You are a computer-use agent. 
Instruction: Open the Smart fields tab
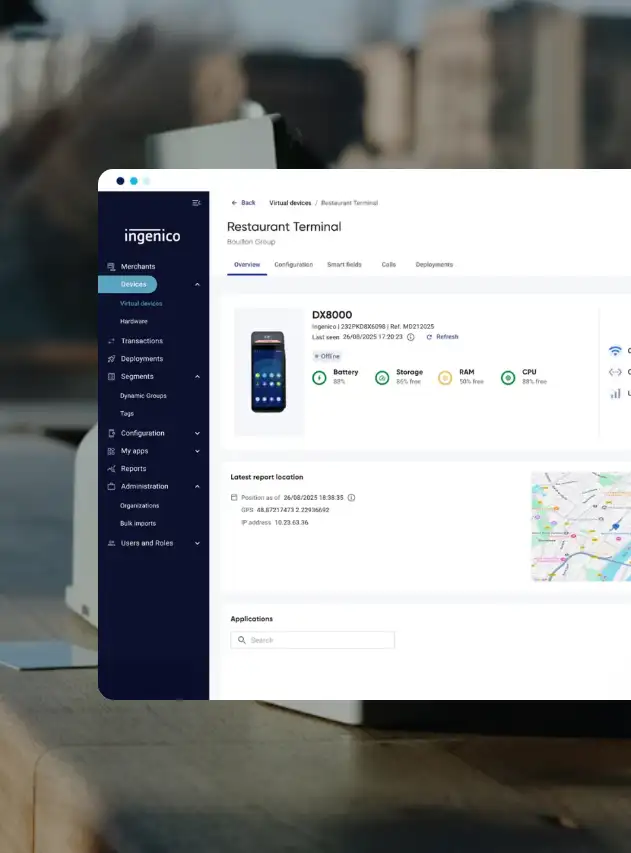(344, 265)
